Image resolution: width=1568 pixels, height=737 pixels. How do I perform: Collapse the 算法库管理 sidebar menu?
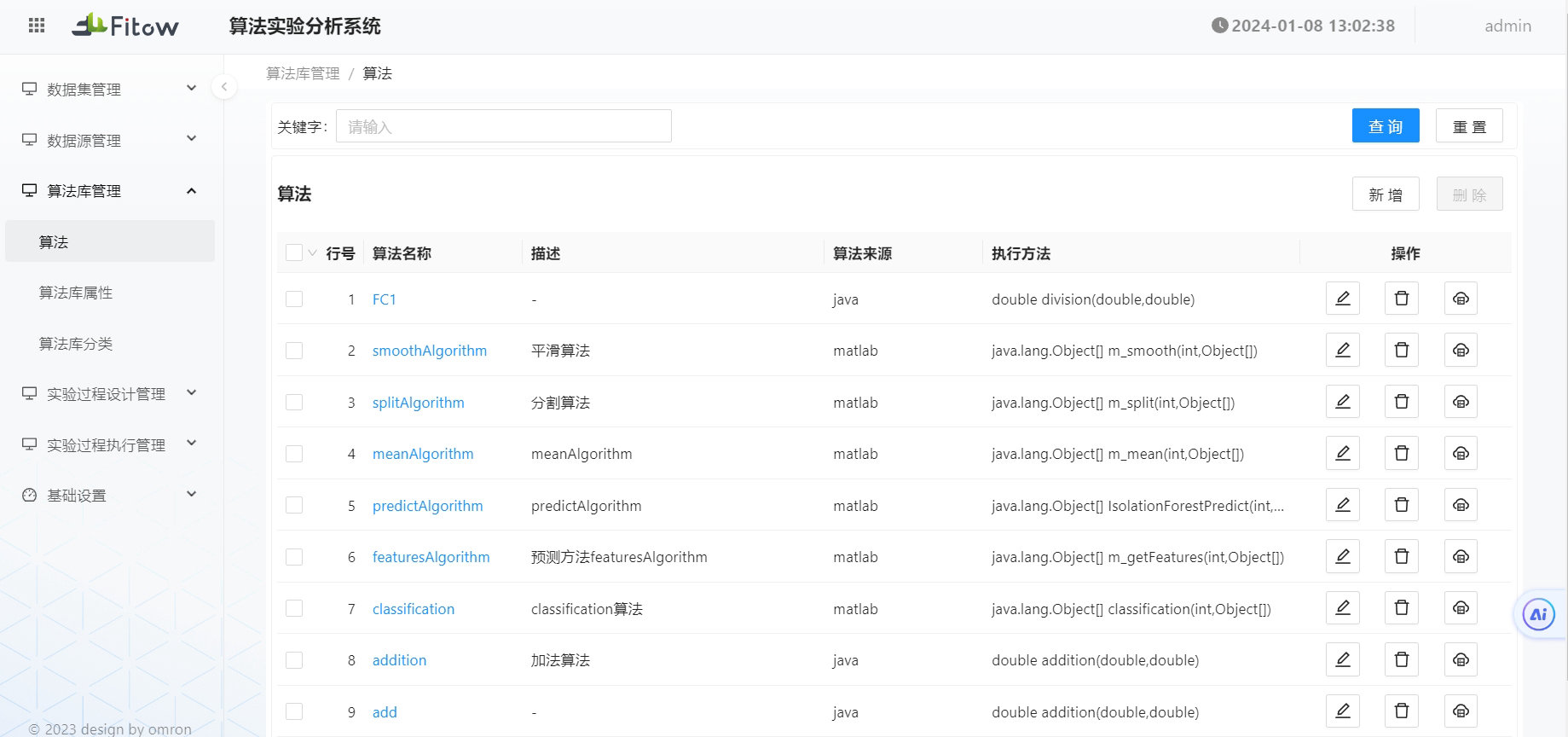110,190
